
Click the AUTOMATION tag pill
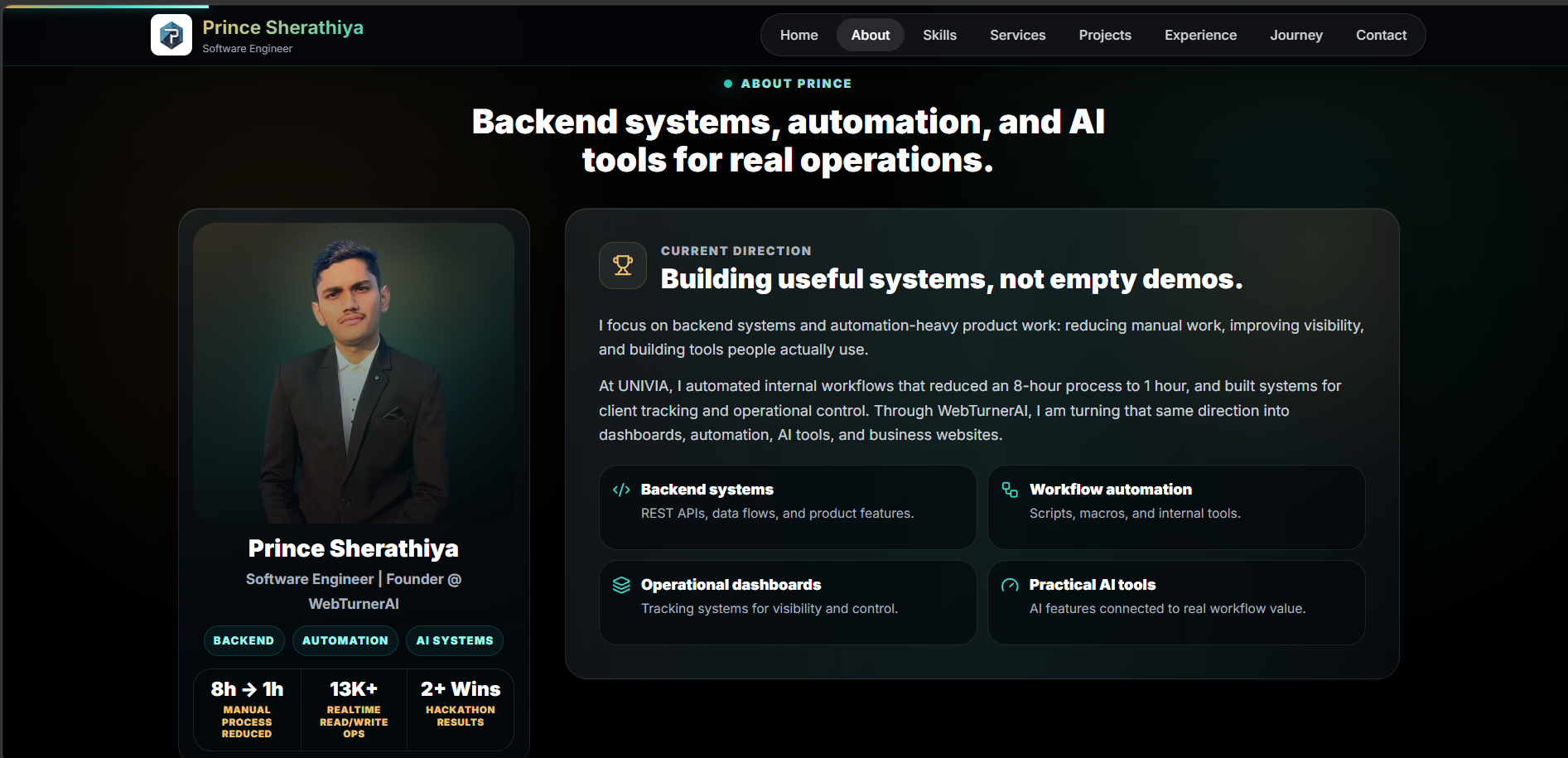pyautogui.click(x=345, y=640)
